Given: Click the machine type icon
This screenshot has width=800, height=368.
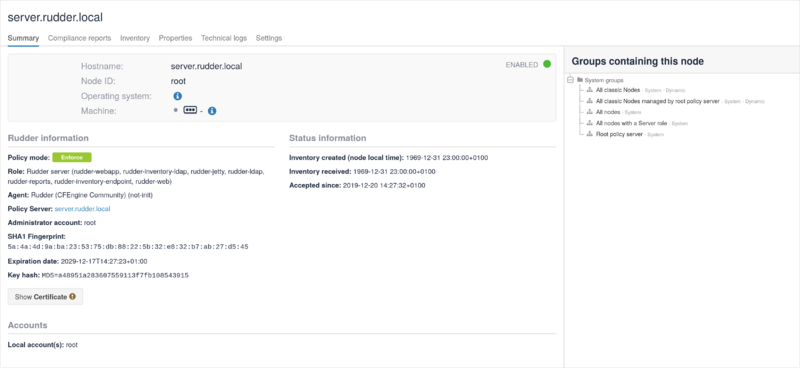Looking at the screenshot, I should [190, 110].
